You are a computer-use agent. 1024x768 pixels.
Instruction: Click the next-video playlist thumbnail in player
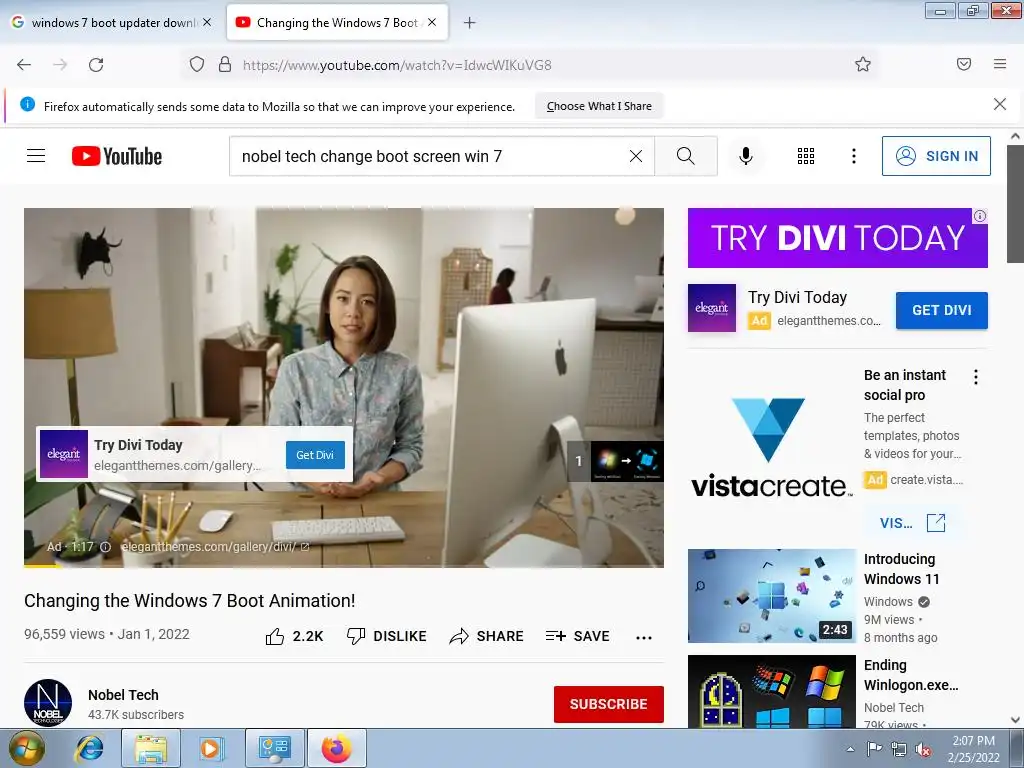(627, 461)
